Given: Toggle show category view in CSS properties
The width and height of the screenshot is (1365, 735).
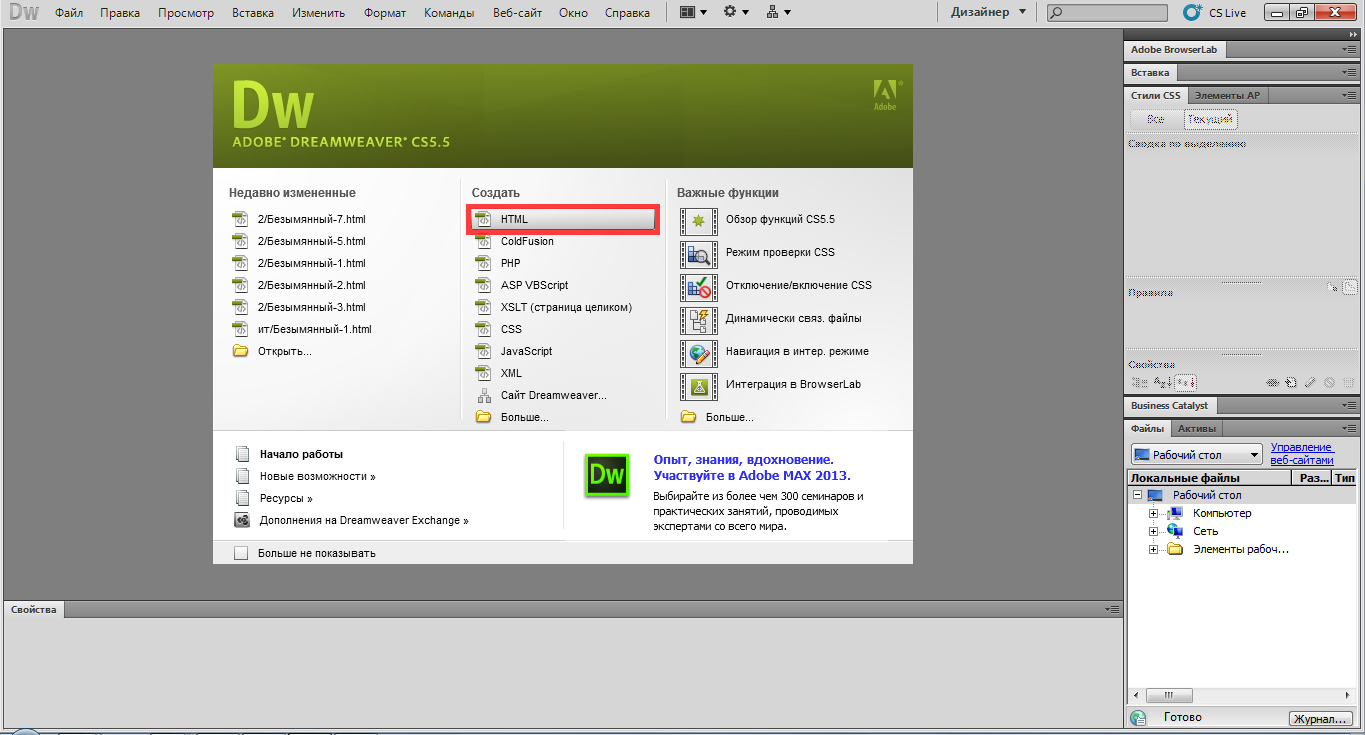Looking at the screenshot, I should [1140, 382].
